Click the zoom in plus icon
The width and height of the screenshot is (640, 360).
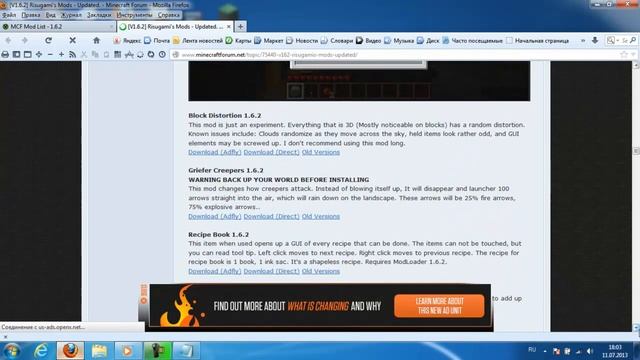(x=61, y=54)
